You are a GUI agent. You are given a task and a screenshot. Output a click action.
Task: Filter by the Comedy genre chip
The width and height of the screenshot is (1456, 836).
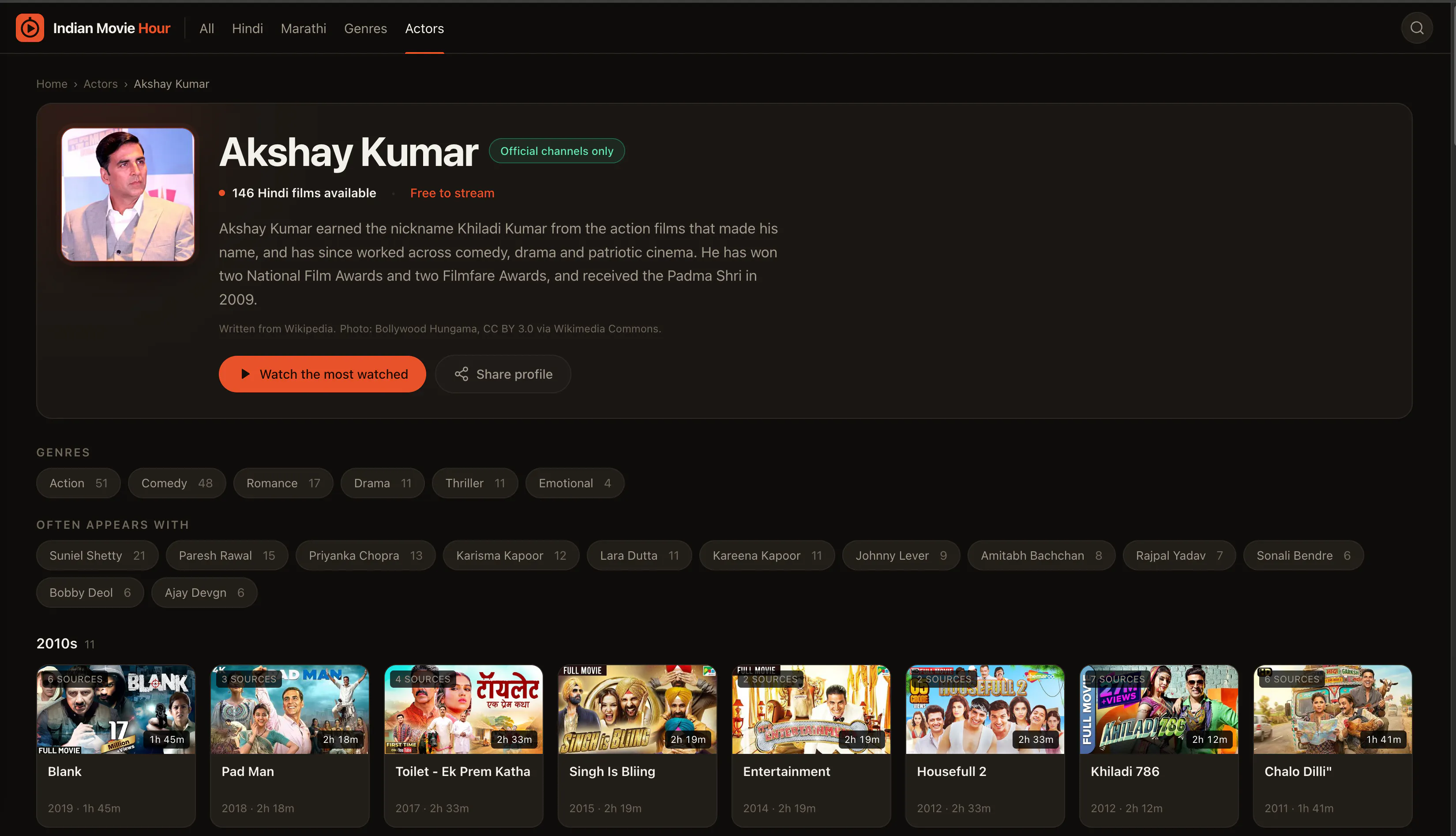tap(177, 483)
